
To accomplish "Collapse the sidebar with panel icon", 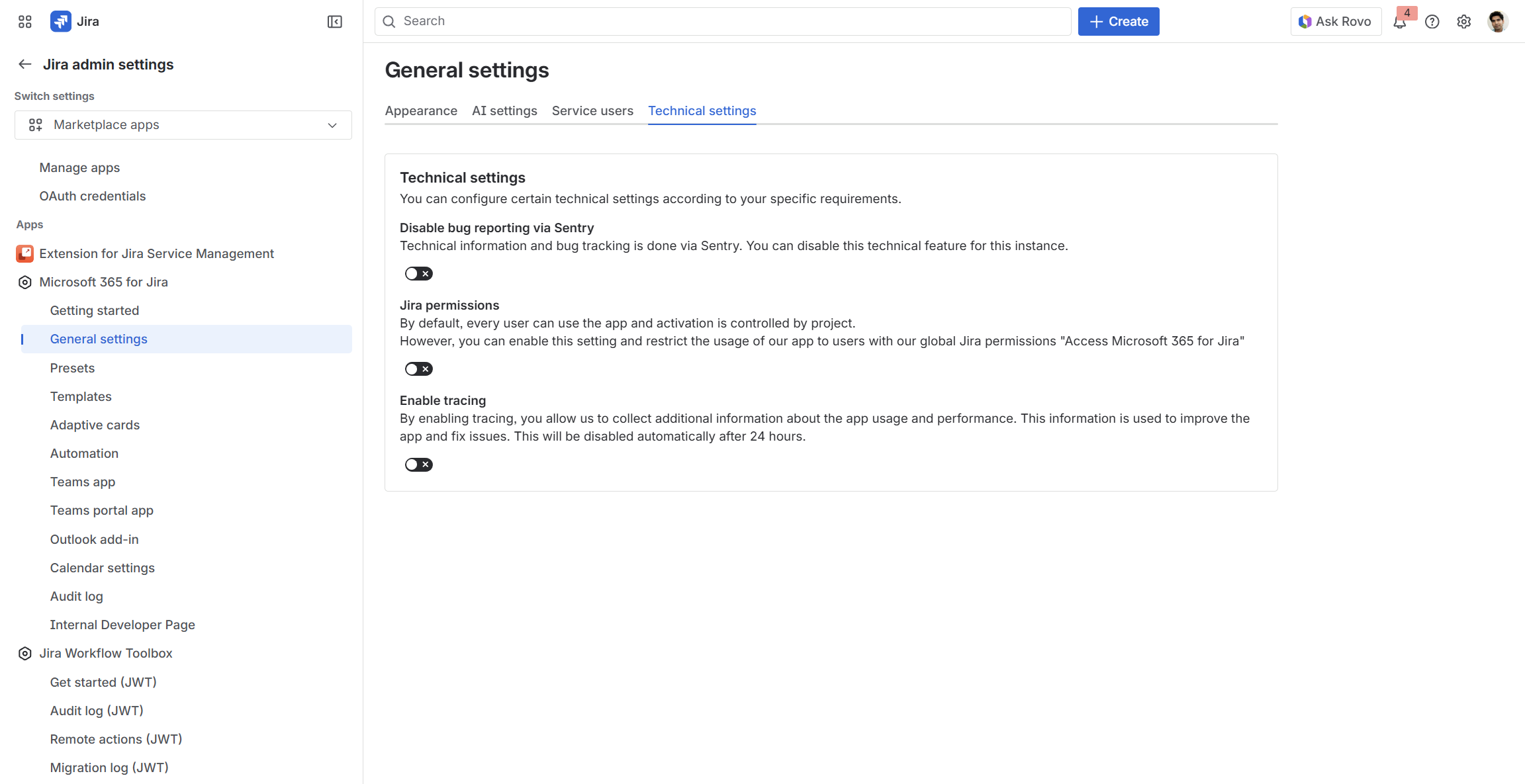I will click(335, 22).
